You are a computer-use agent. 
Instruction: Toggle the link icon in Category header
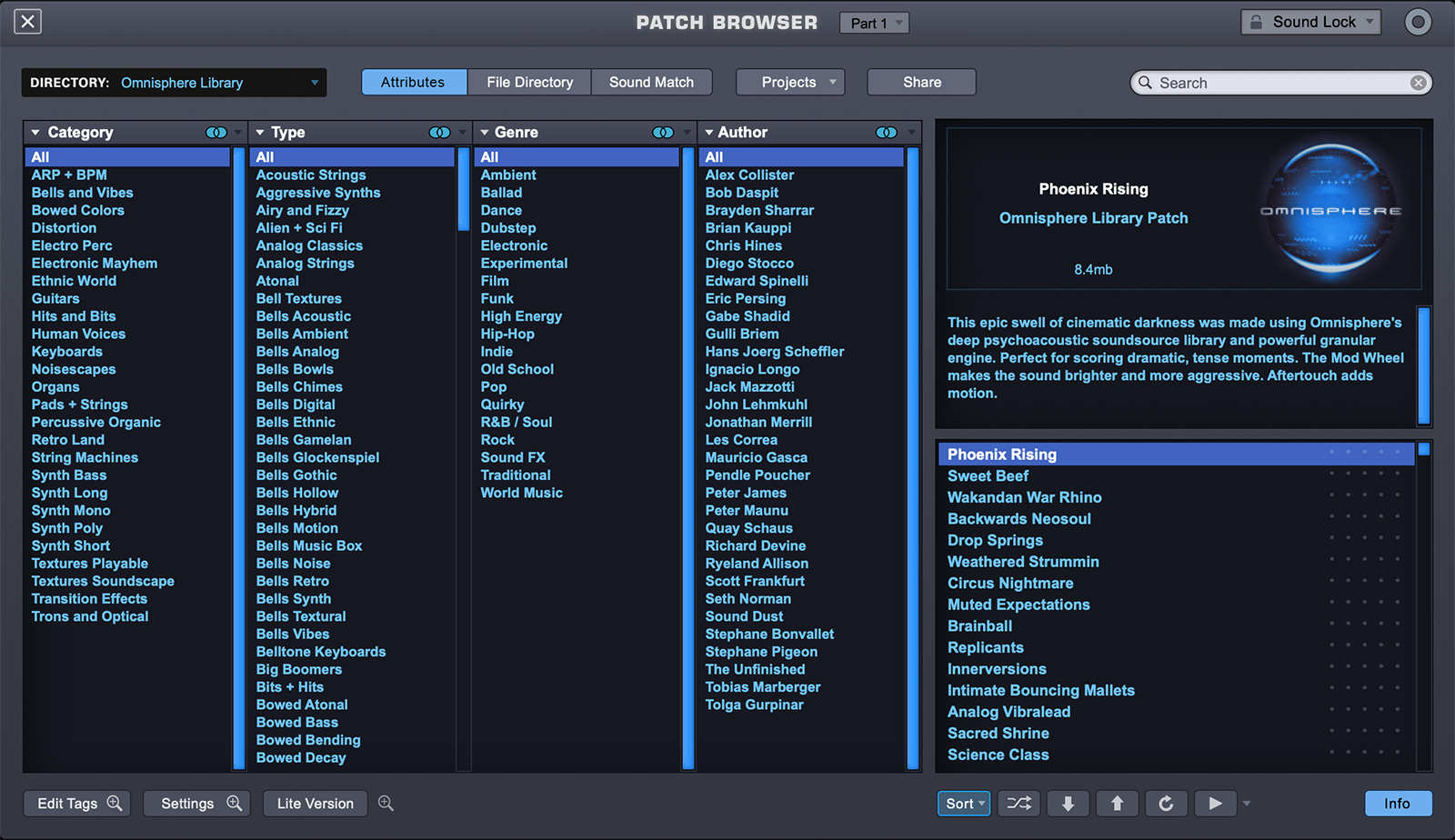216,133
